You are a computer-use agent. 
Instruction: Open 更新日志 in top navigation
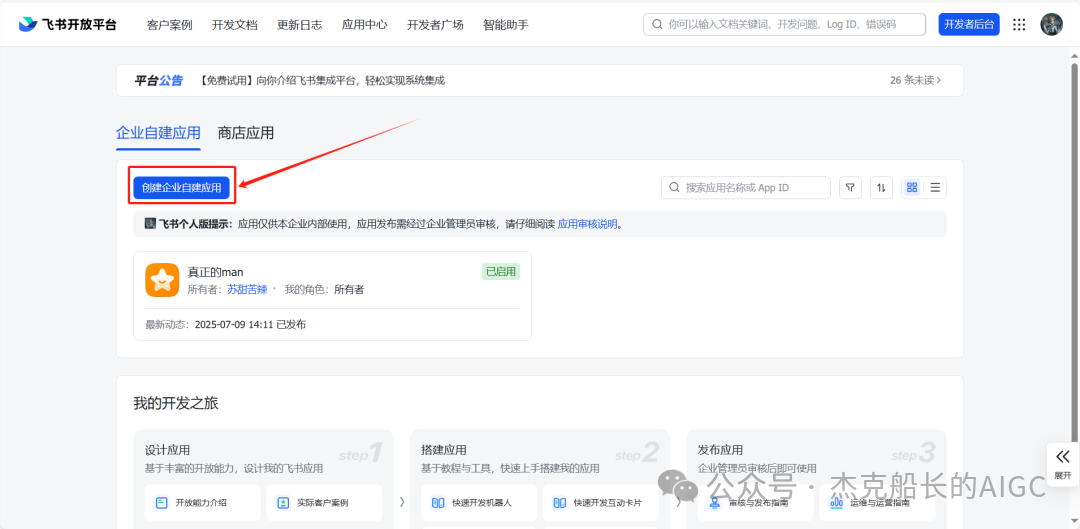pyautogui.click(x=300, y=25)
